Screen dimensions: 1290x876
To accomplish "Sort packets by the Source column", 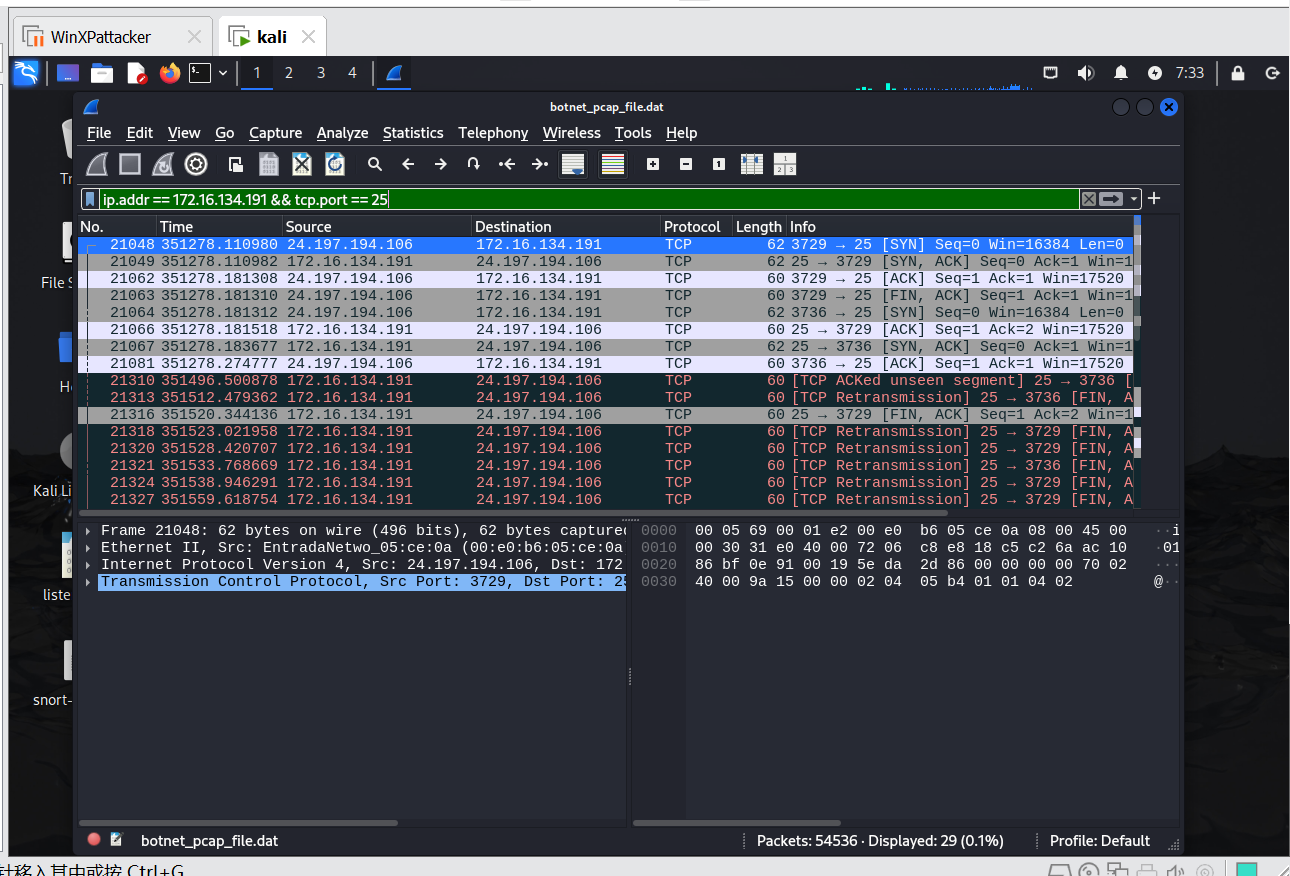I will 377,227.
